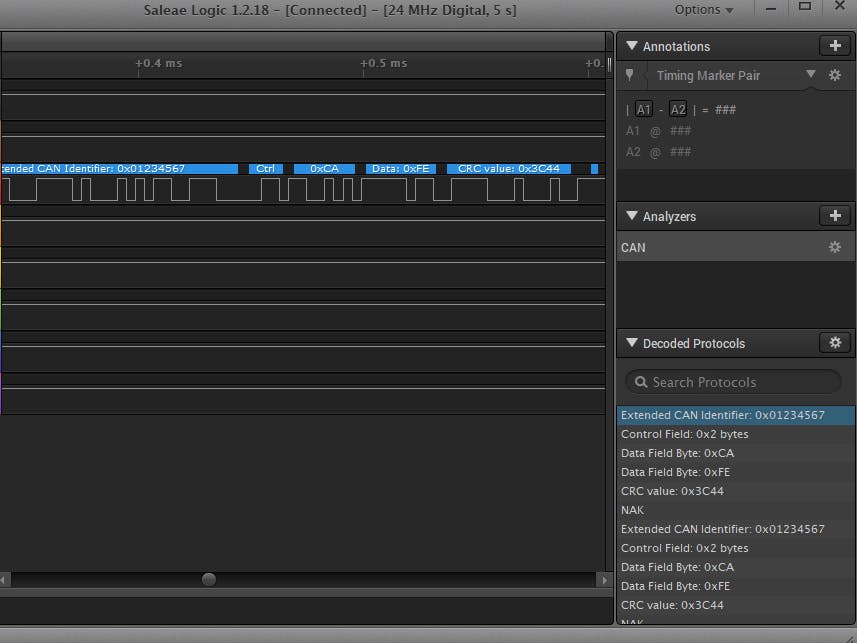Viewport: 857px width, 643px height.
Task: Click the Data: 0xFE bubble on waveform
Action: [x=401, y=168]
